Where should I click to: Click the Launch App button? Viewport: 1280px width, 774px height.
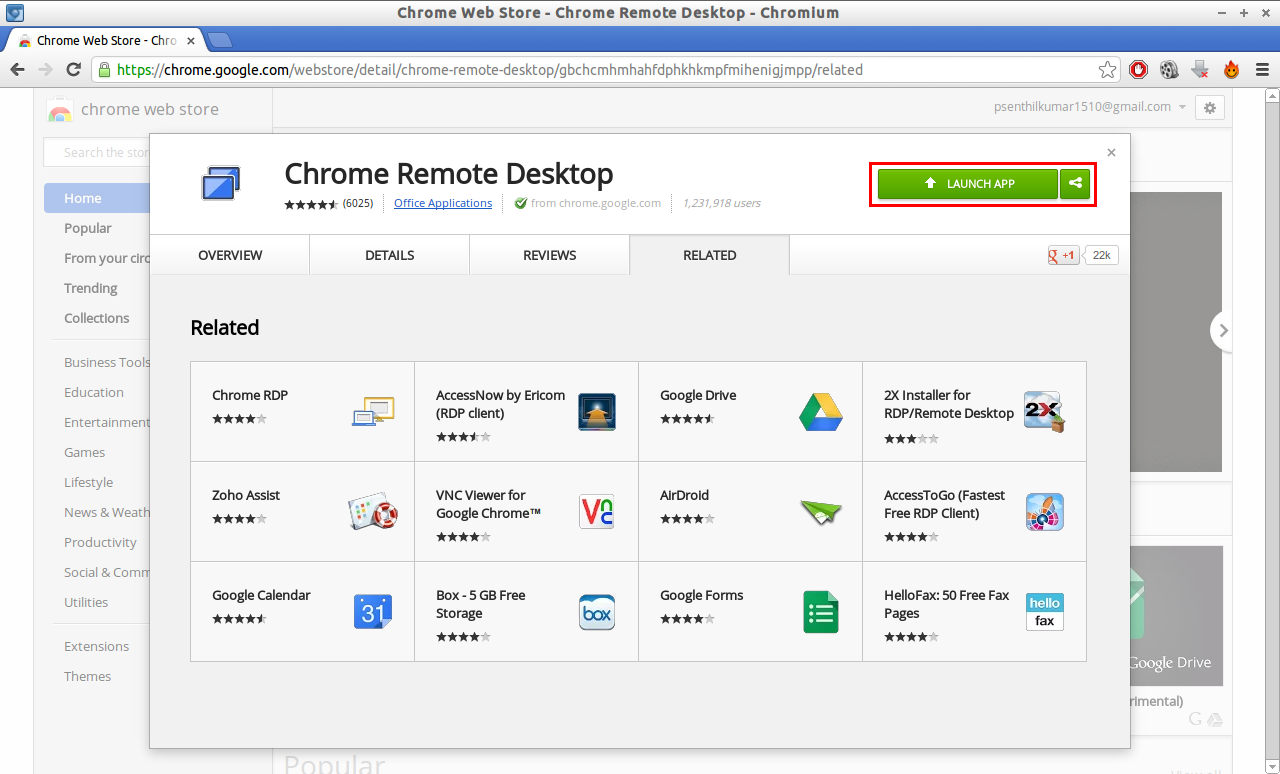(968, 184)
